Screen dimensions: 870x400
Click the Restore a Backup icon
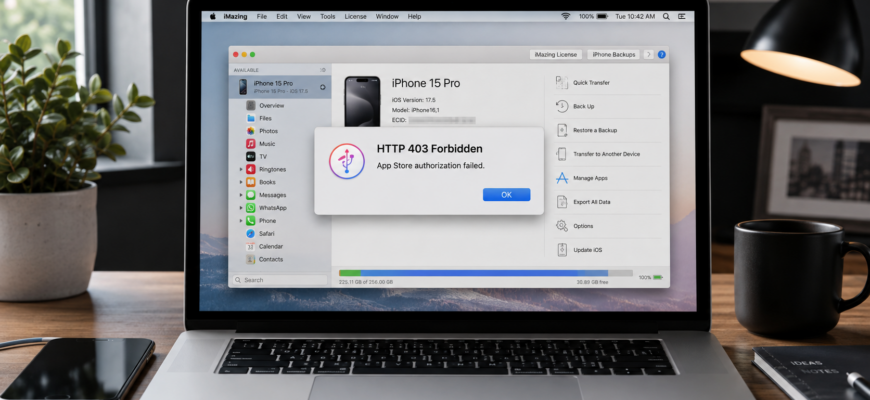[562, 130]
